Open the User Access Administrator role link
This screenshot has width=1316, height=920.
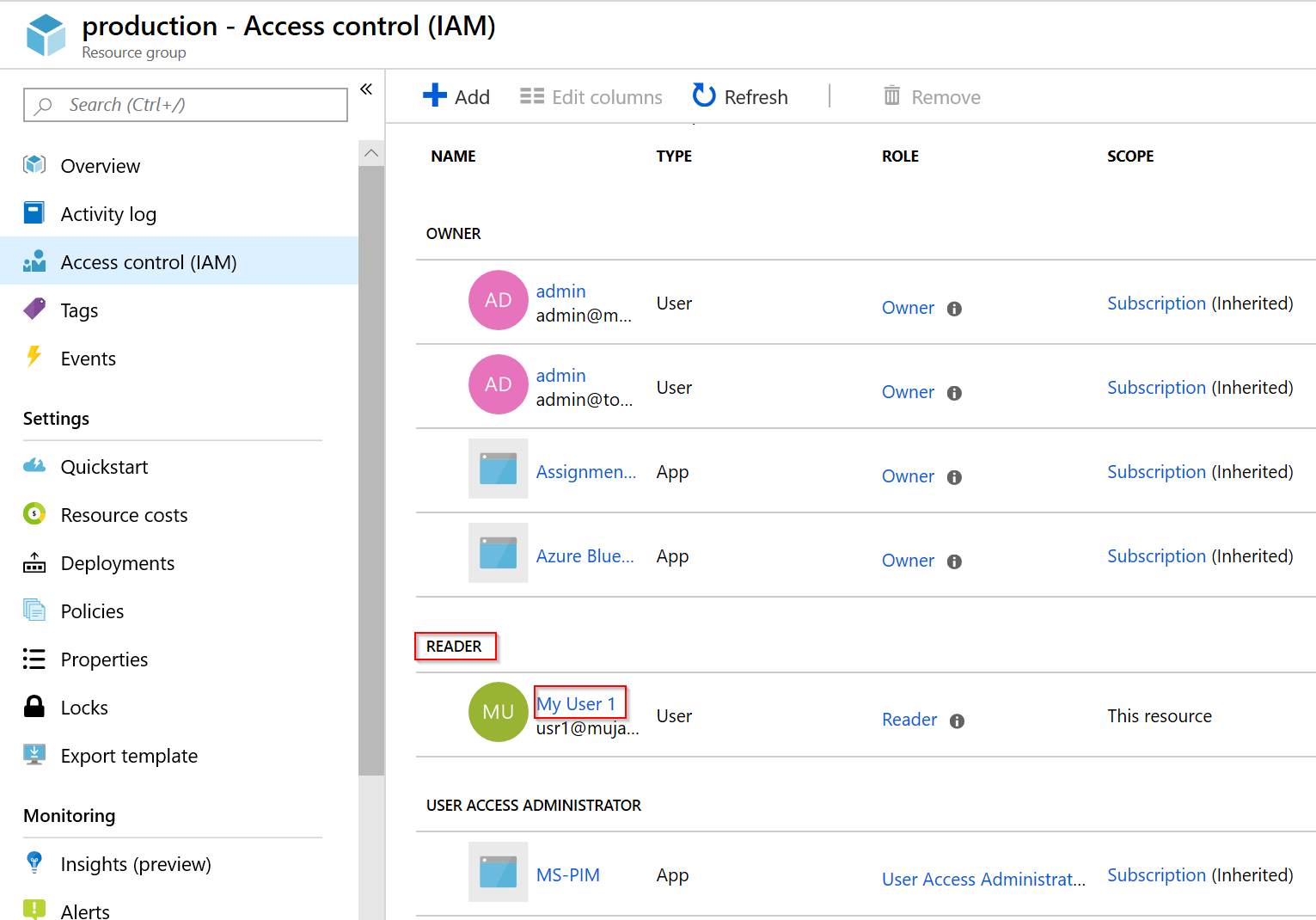pos(983,880)
